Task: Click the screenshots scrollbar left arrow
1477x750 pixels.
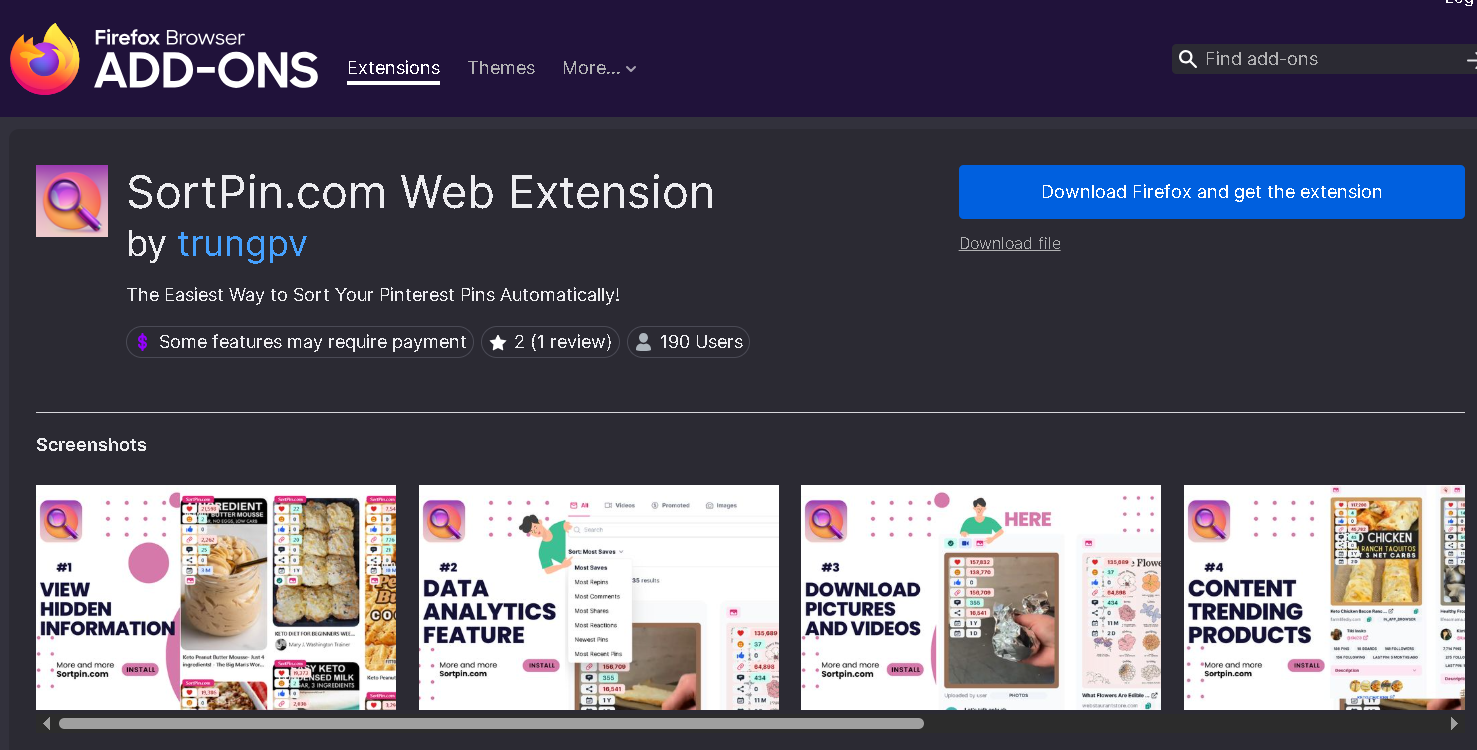Action: 46,723
